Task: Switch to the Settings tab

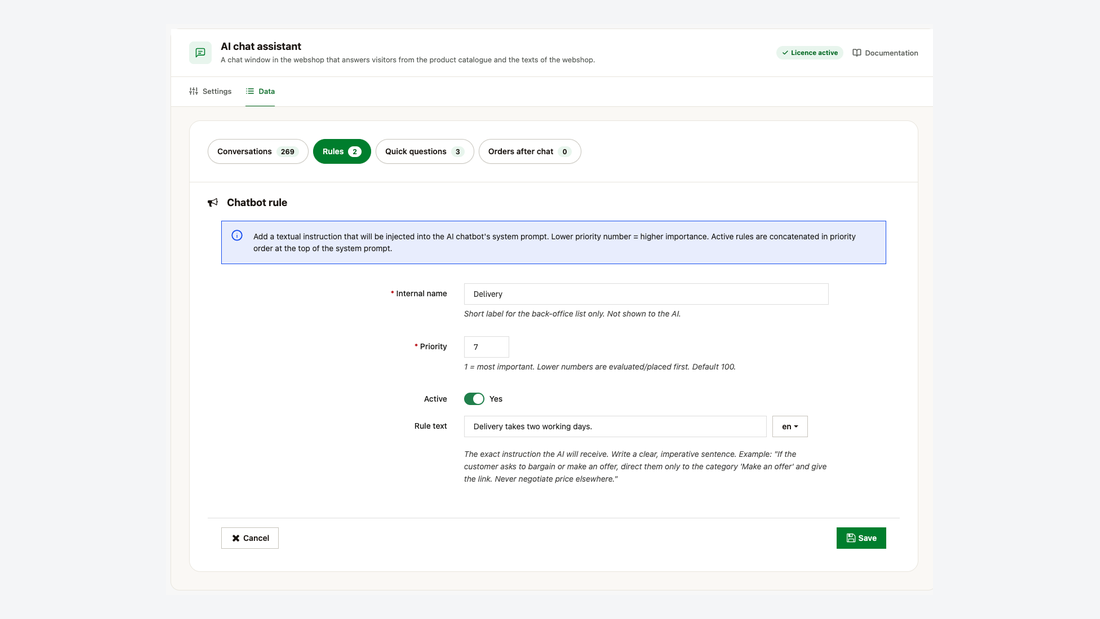Action: [x=210, y=91]
